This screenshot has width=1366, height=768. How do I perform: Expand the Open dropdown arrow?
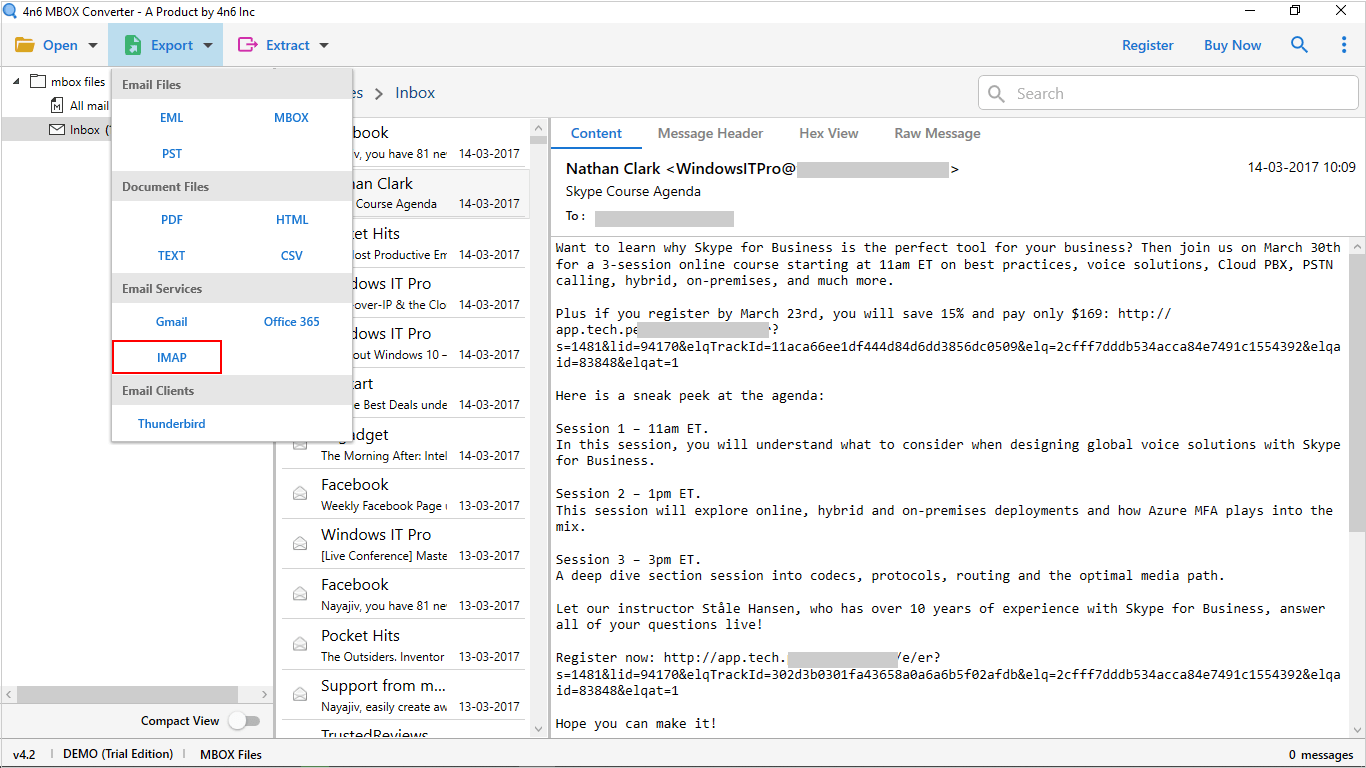click(93, 45)
